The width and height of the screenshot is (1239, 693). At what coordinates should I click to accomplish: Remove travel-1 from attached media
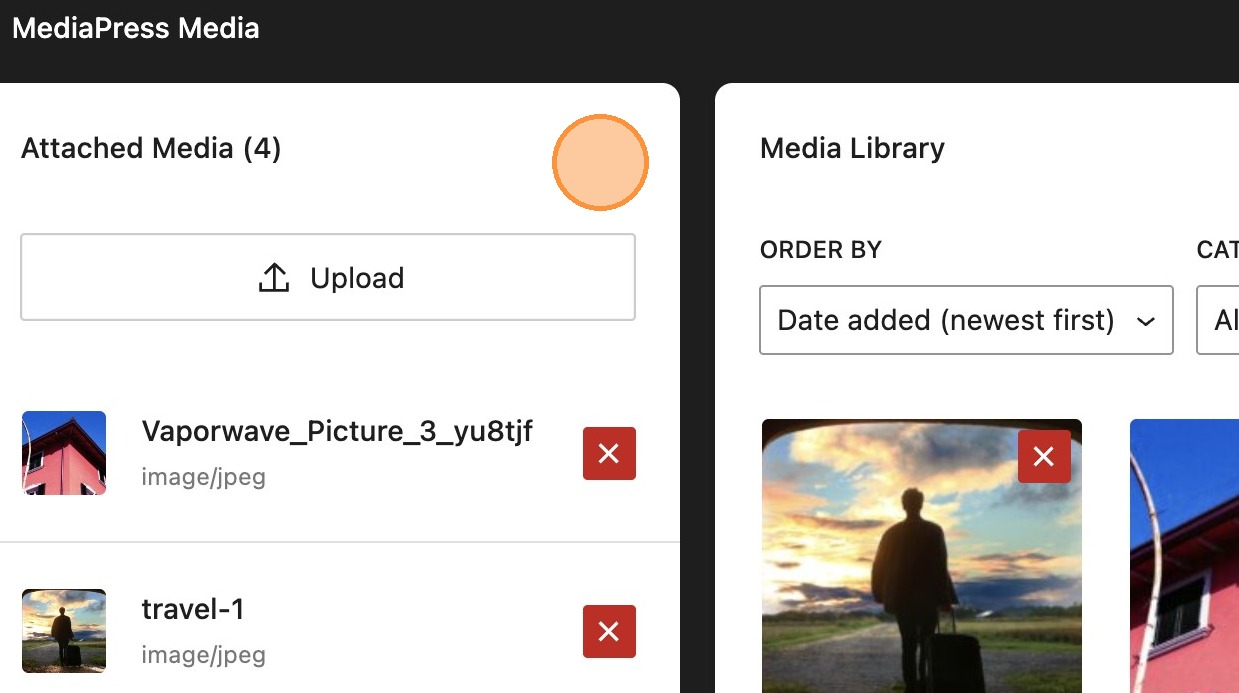(609, 631)
